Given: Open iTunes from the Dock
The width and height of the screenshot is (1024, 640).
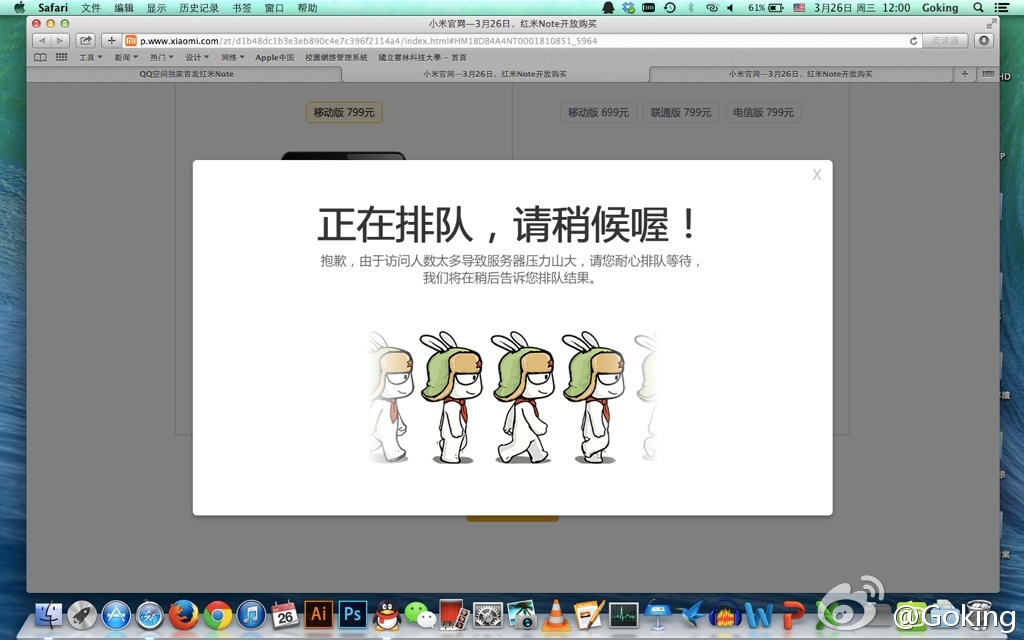Looking at the screenshot, I should tap(251, 615).
